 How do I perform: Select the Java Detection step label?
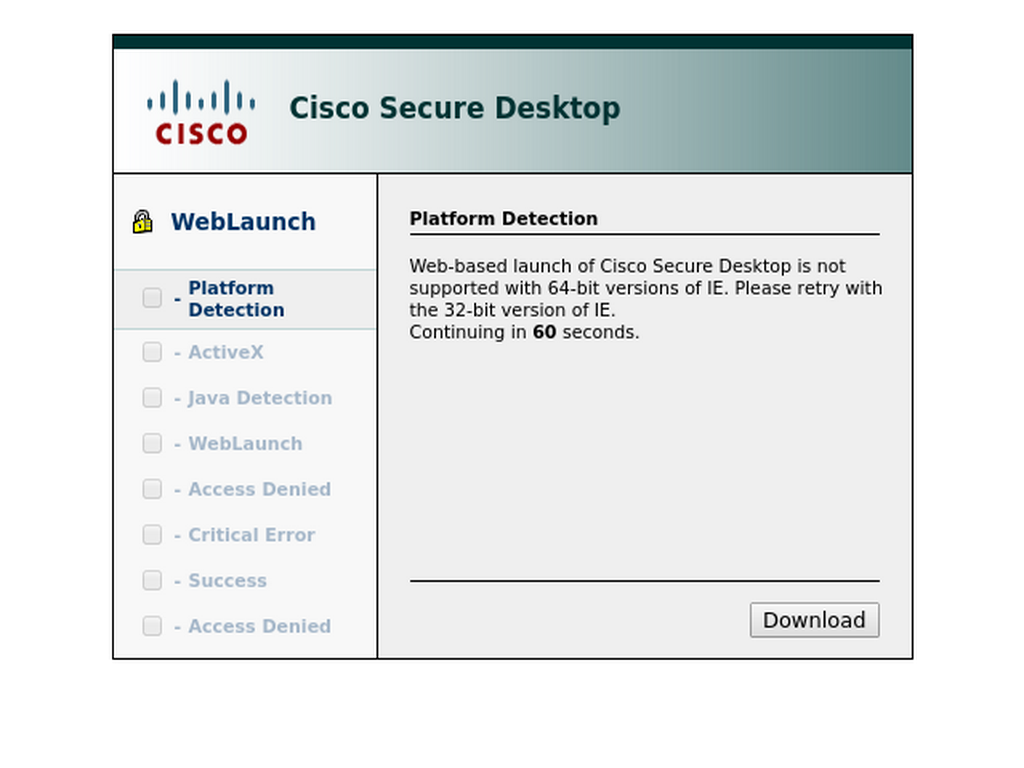coord(260,398)
